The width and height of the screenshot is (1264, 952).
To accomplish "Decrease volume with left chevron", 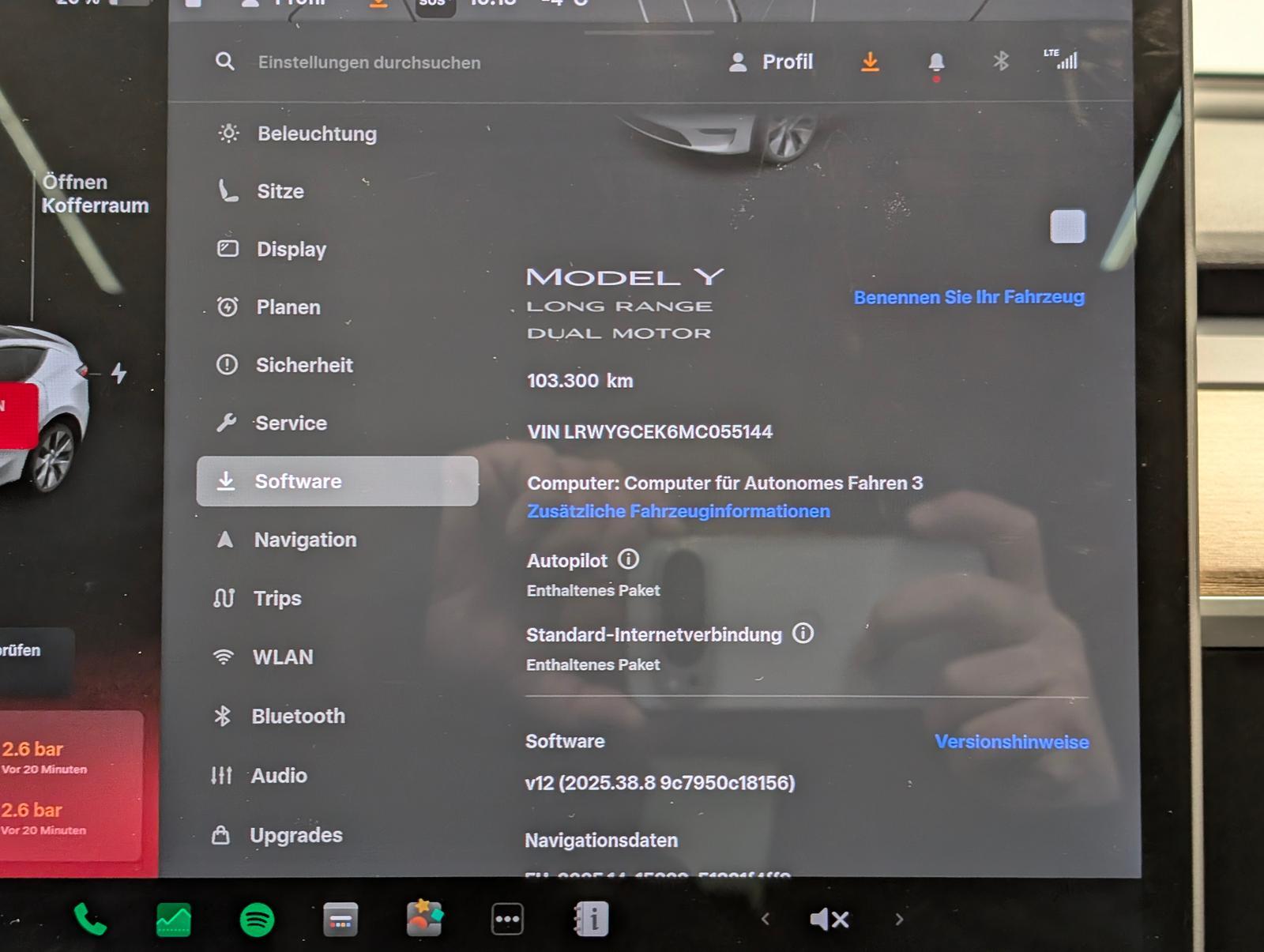I will pyautogui.click(x=765, y=919).
